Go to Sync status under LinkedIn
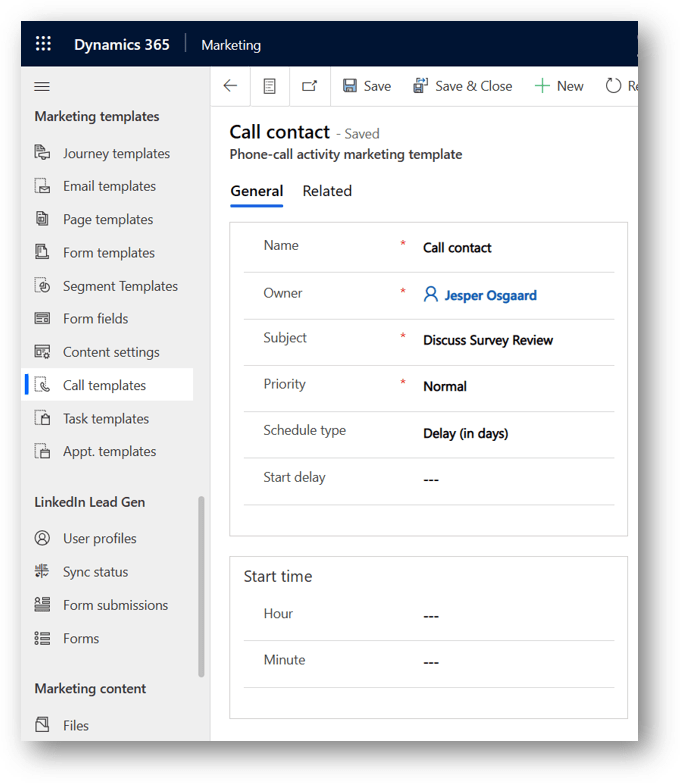This screenshot has width=680, height=783. [x=95, y=572]
